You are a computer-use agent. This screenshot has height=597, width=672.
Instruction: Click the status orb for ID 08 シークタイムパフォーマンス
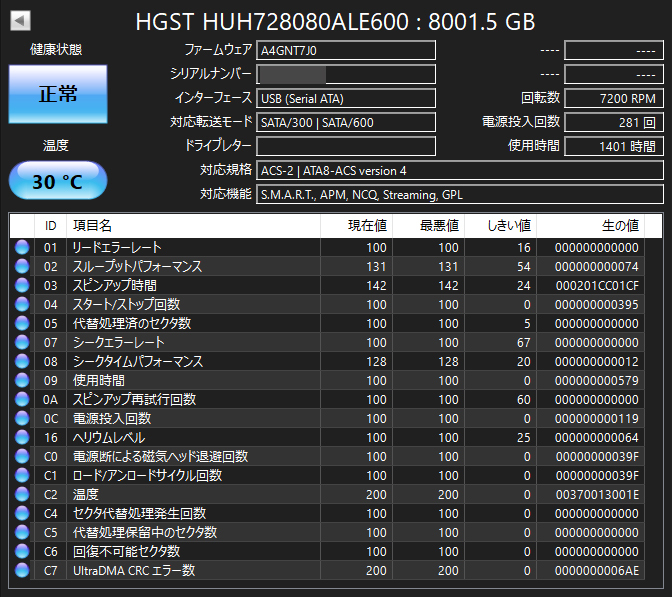click(22, 361)
